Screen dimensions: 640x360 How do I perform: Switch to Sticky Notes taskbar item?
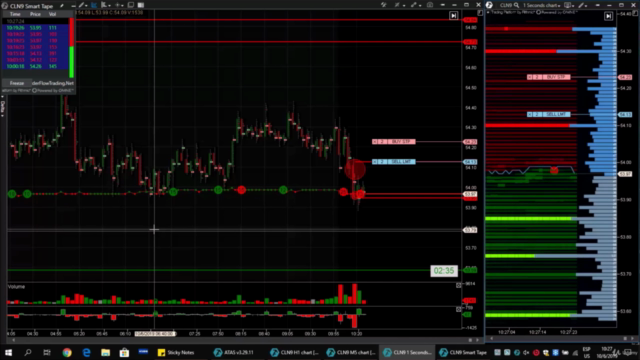pos(176,352)
